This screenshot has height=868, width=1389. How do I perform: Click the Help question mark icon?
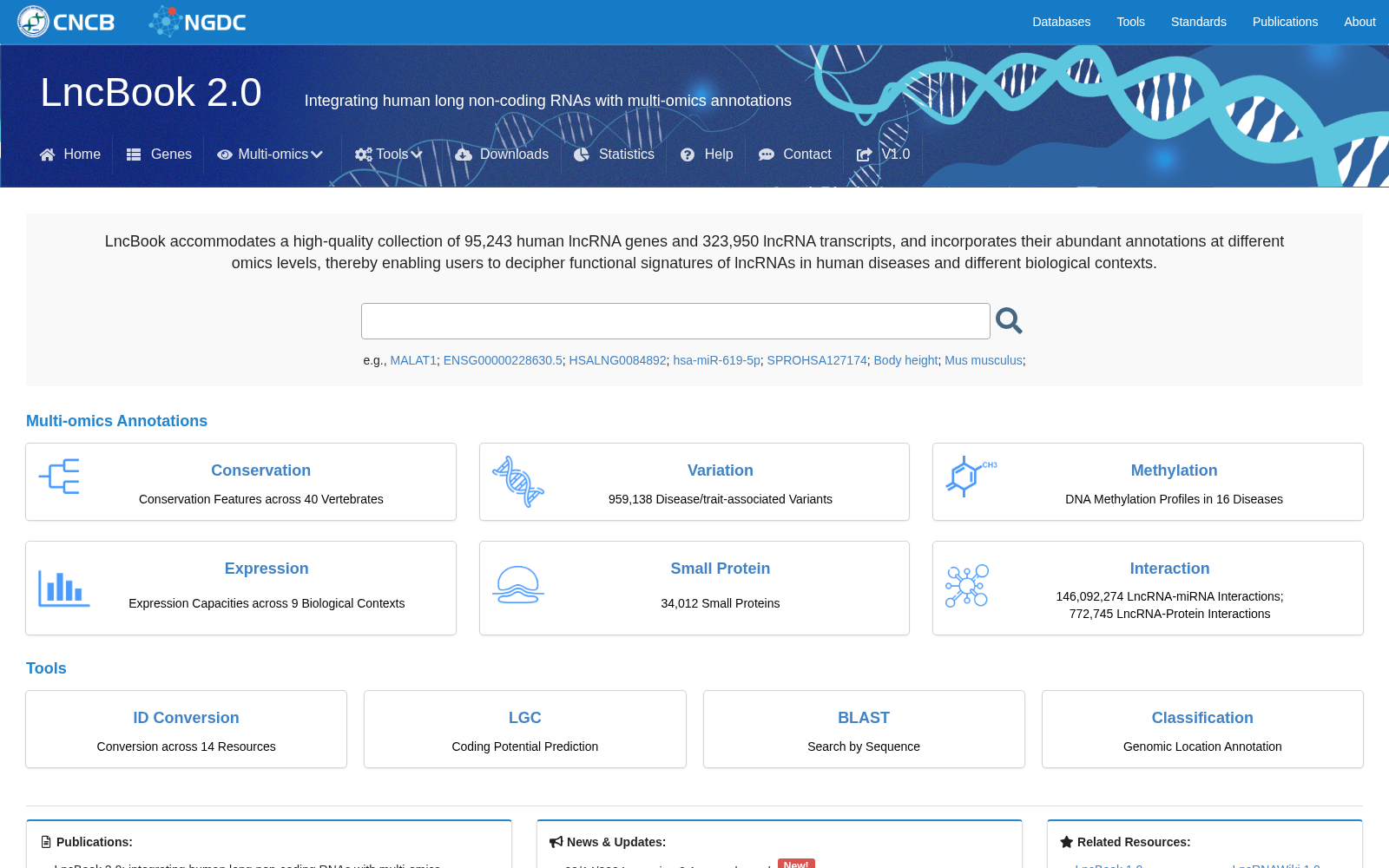pyautogui.click(x=688, y=155)
